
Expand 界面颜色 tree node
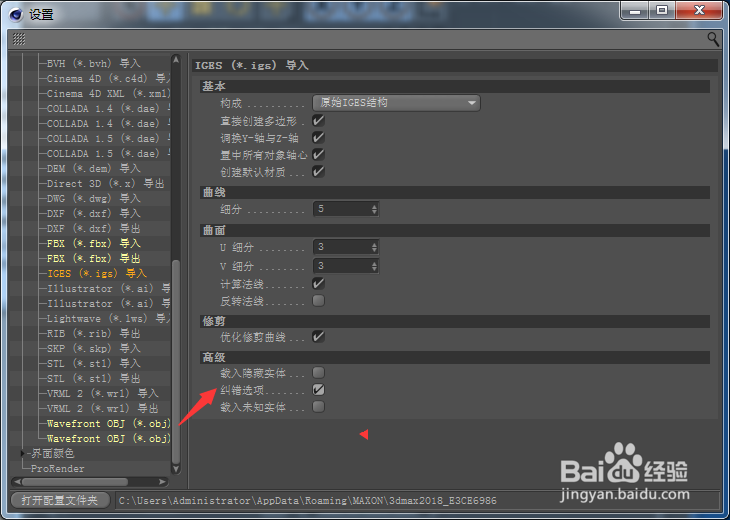22,453
